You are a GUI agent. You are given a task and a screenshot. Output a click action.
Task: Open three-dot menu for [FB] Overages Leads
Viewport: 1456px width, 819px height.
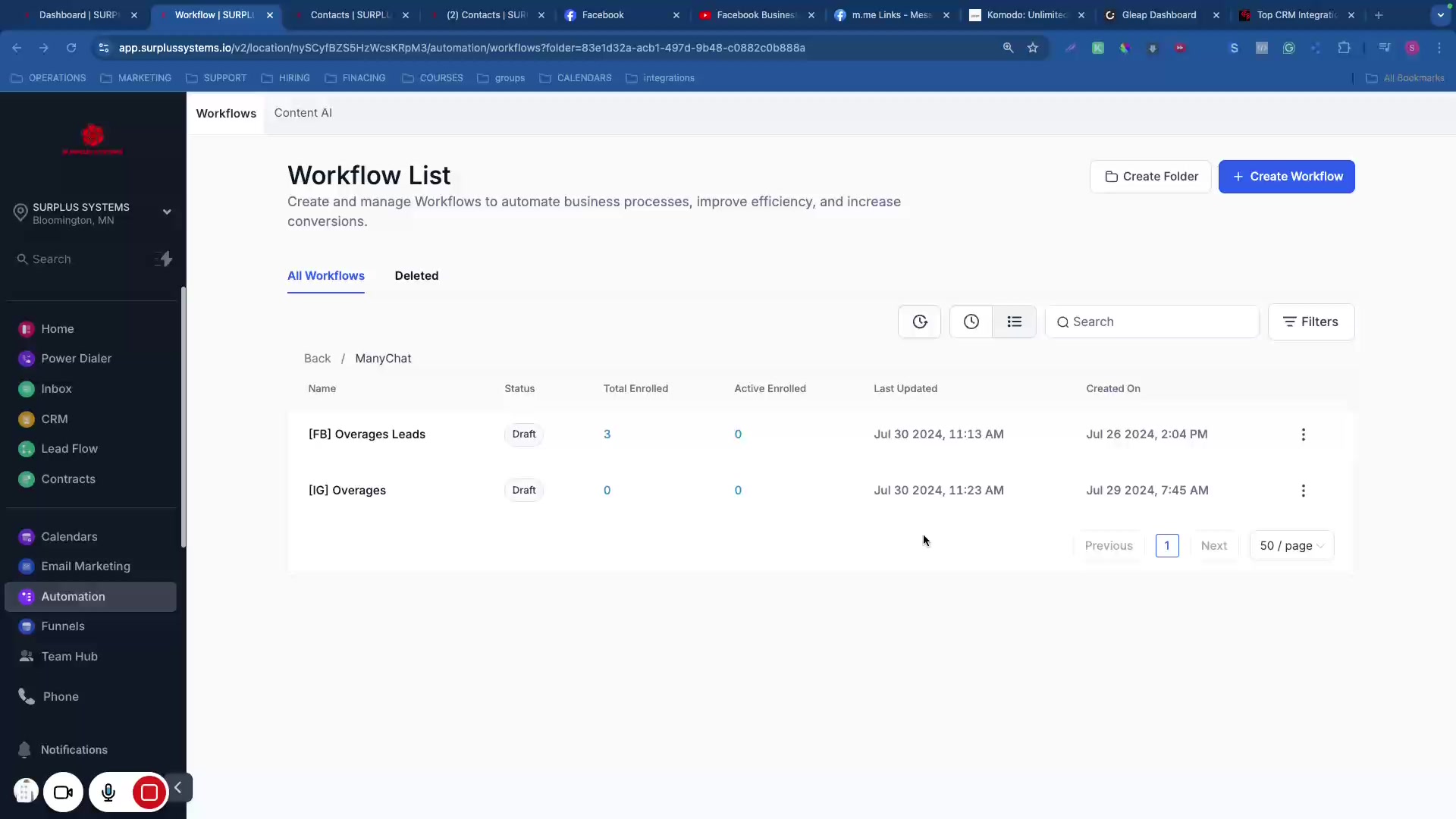pos(1303,435)
